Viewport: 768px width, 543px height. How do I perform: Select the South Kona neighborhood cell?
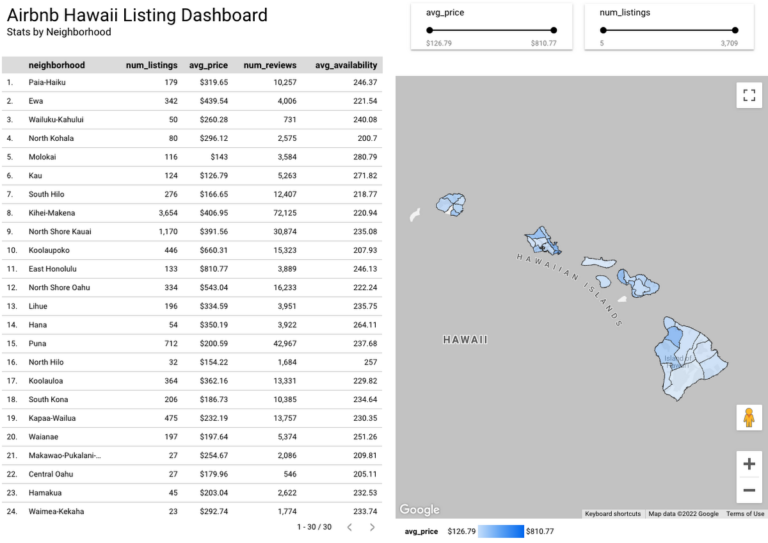click(x=48, y=399)
